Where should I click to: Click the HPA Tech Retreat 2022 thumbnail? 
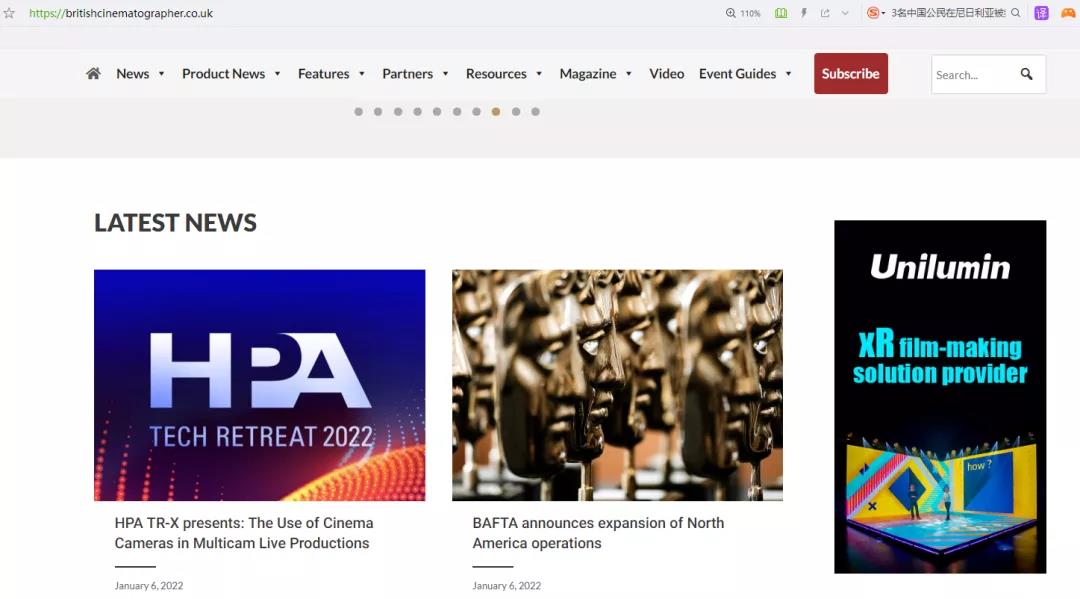tap(259, 385)
